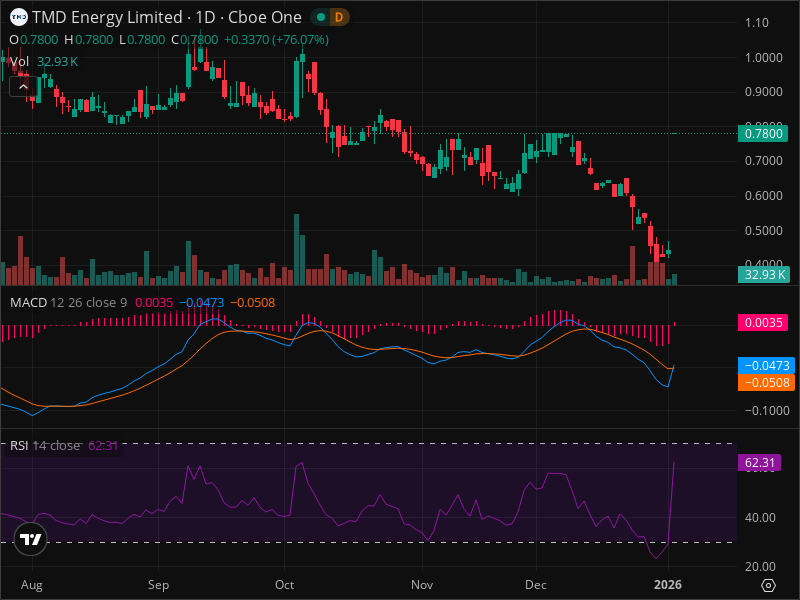Click the 62.31 RSI value label
Image resolution: width=800 pixels, height=600 pixels.
(760, 463)
